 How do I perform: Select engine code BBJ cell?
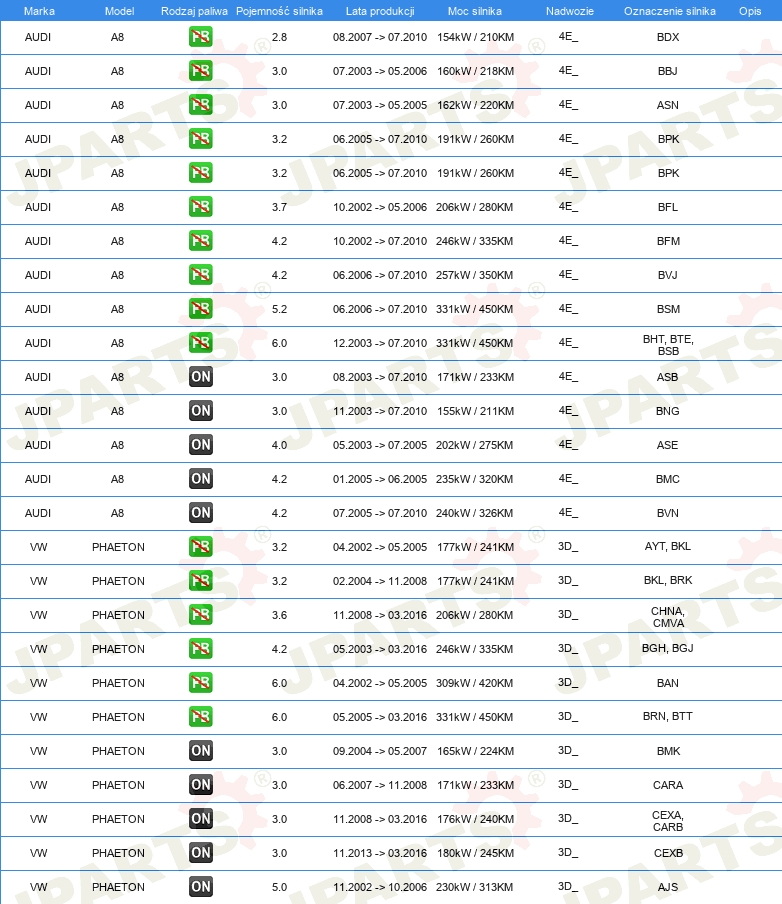pos(668,71)
